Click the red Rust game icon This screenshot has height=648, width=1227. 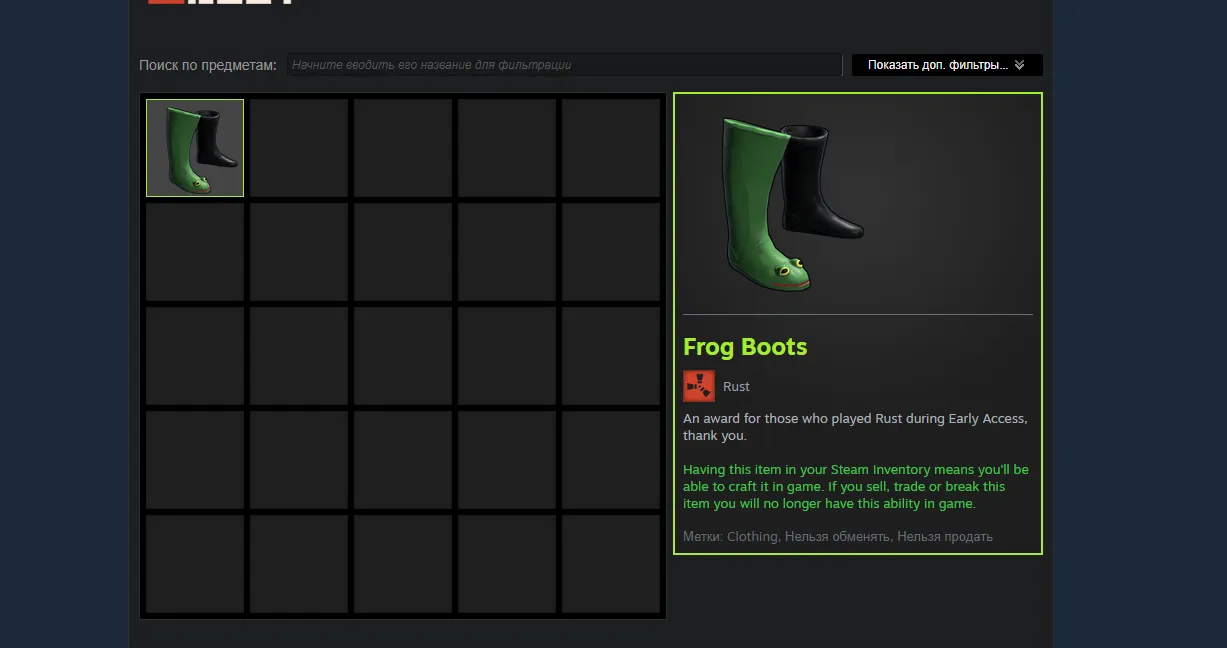coord(699,386)
